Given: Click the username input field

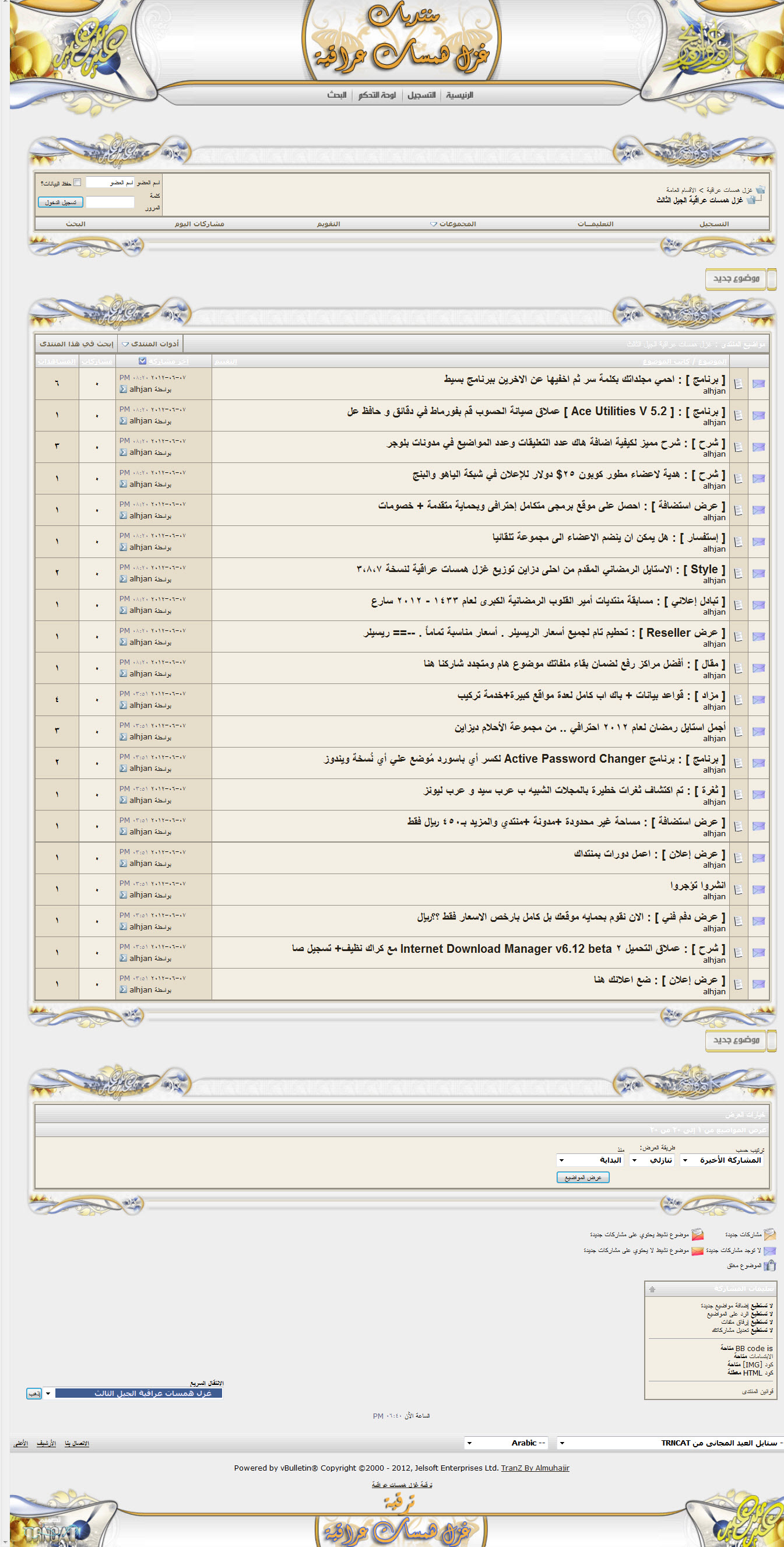Looking at the screenshot, I should click(x=110, y=183).
